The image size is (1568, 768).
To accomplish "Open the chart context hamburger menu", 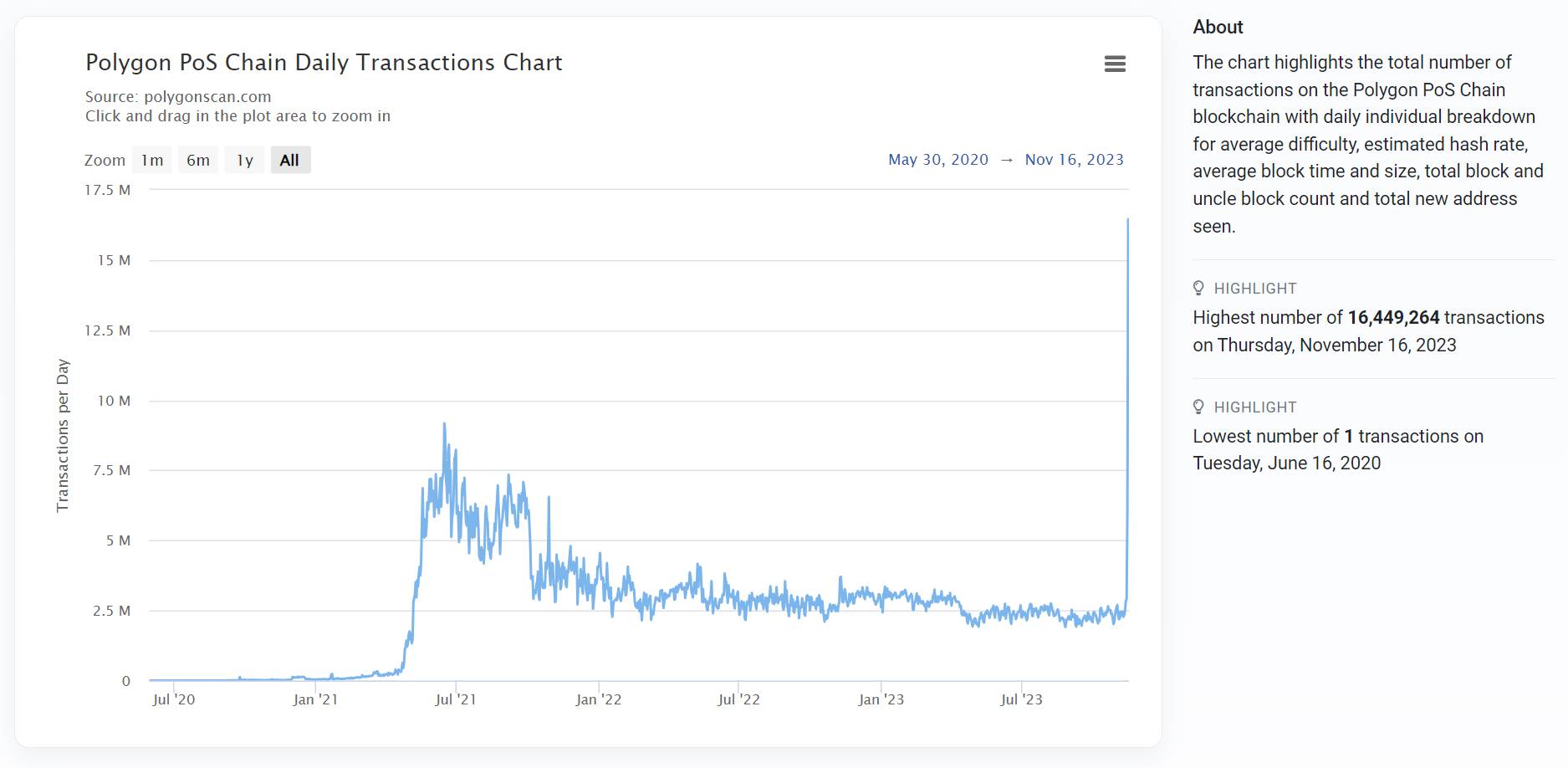I will pos(1115,64).
